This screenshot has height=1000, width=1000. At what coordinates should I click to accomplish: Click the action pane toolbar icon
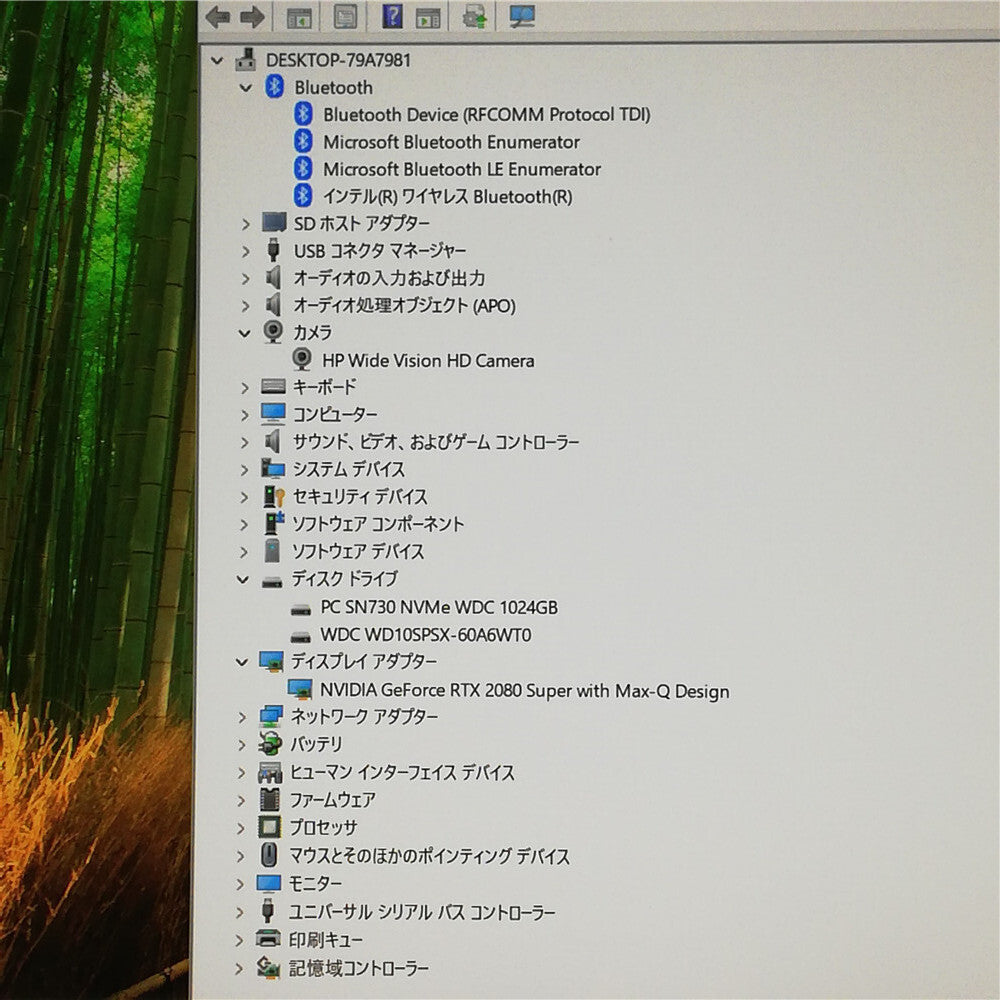[427, 18]
